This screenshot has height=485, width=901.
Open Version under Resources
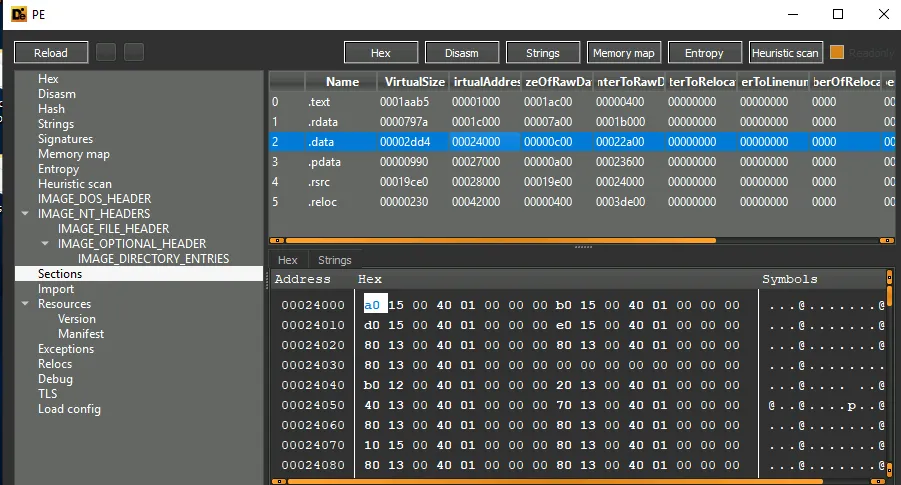(x=77, y=319)
